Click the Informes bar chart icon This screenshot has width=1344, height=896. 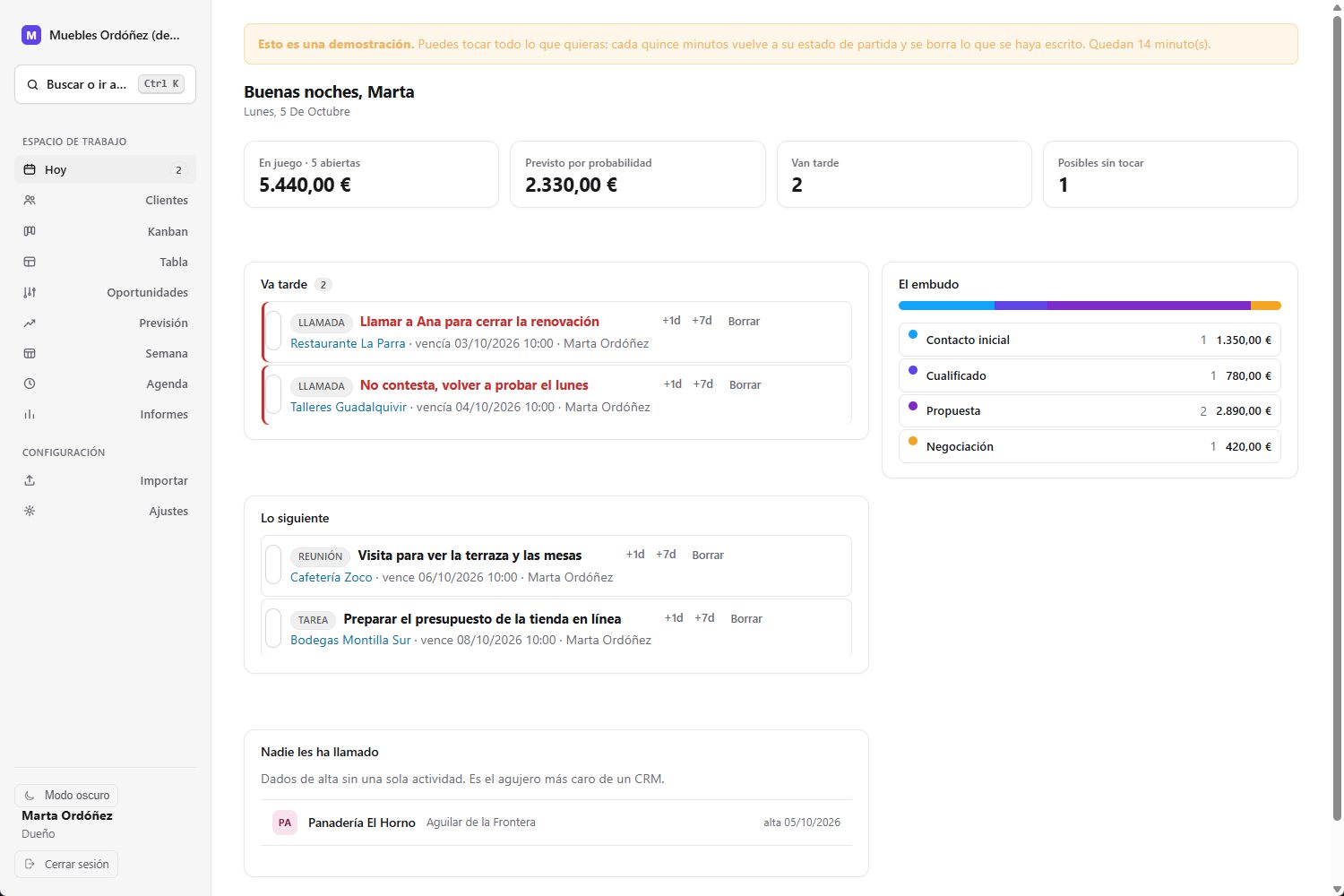pos(30,414)
